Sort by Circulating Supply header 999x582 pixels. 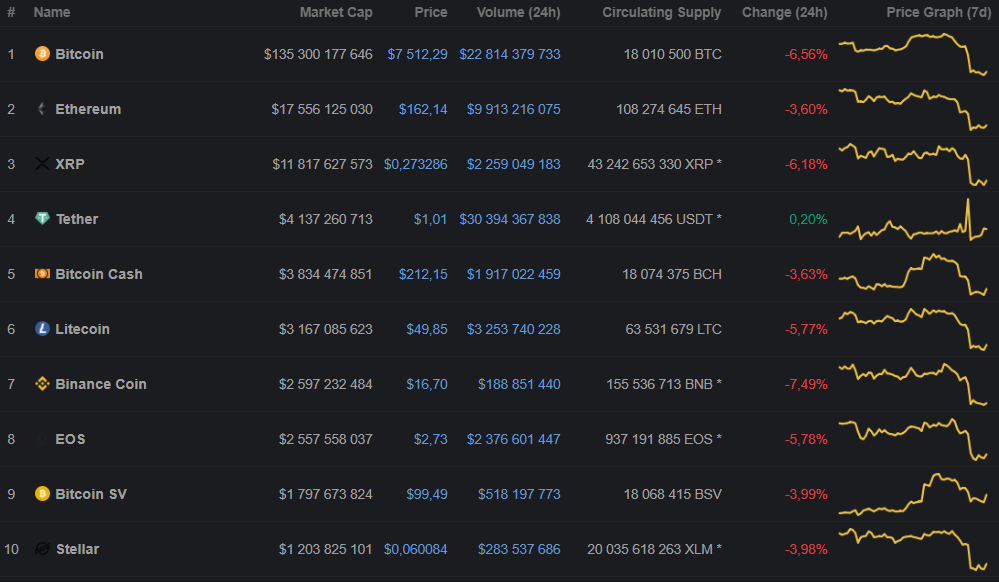coord(661,13)
